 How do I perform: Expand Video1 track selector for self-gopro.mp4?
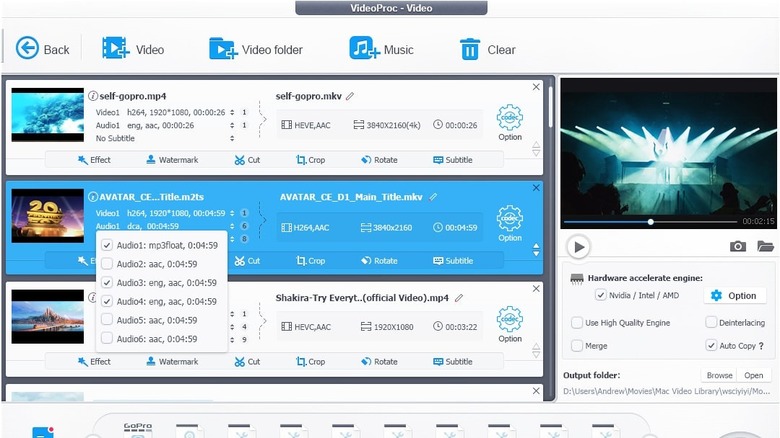tap(232, 112)
